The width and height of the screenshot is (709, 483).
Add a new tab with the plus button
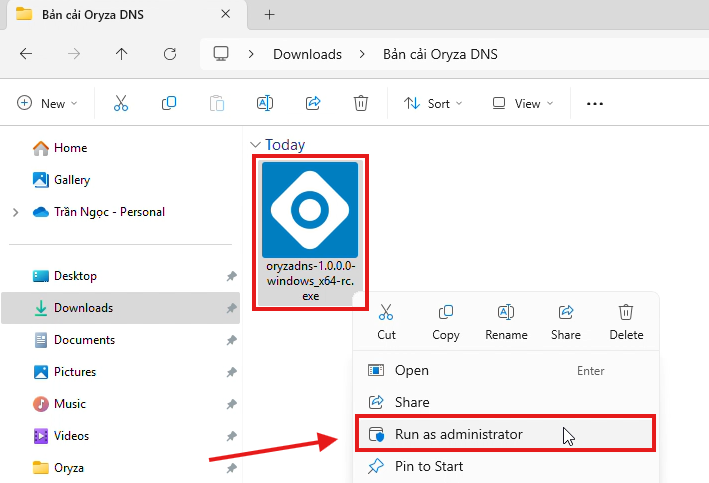269,14
